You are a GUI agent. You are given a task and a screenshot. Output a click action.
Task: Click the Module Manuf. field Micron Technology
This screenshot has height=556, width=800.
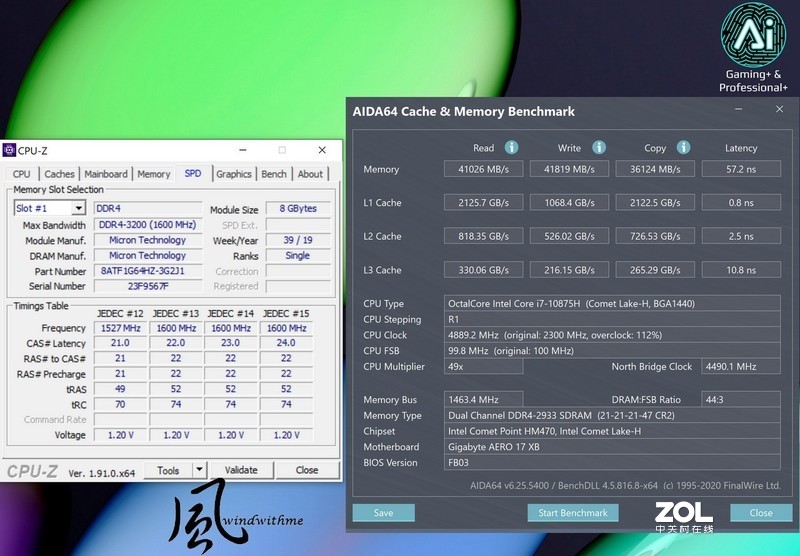(x=147, y=240)
